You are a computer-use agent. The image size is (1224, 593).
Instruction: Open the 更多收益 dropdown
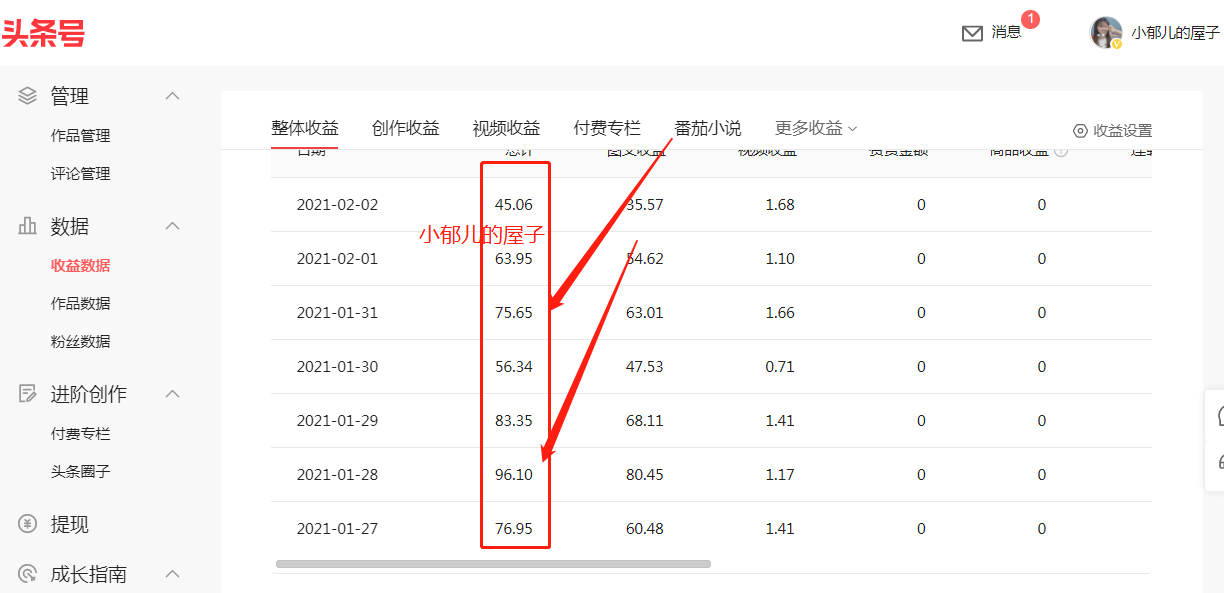814,128
